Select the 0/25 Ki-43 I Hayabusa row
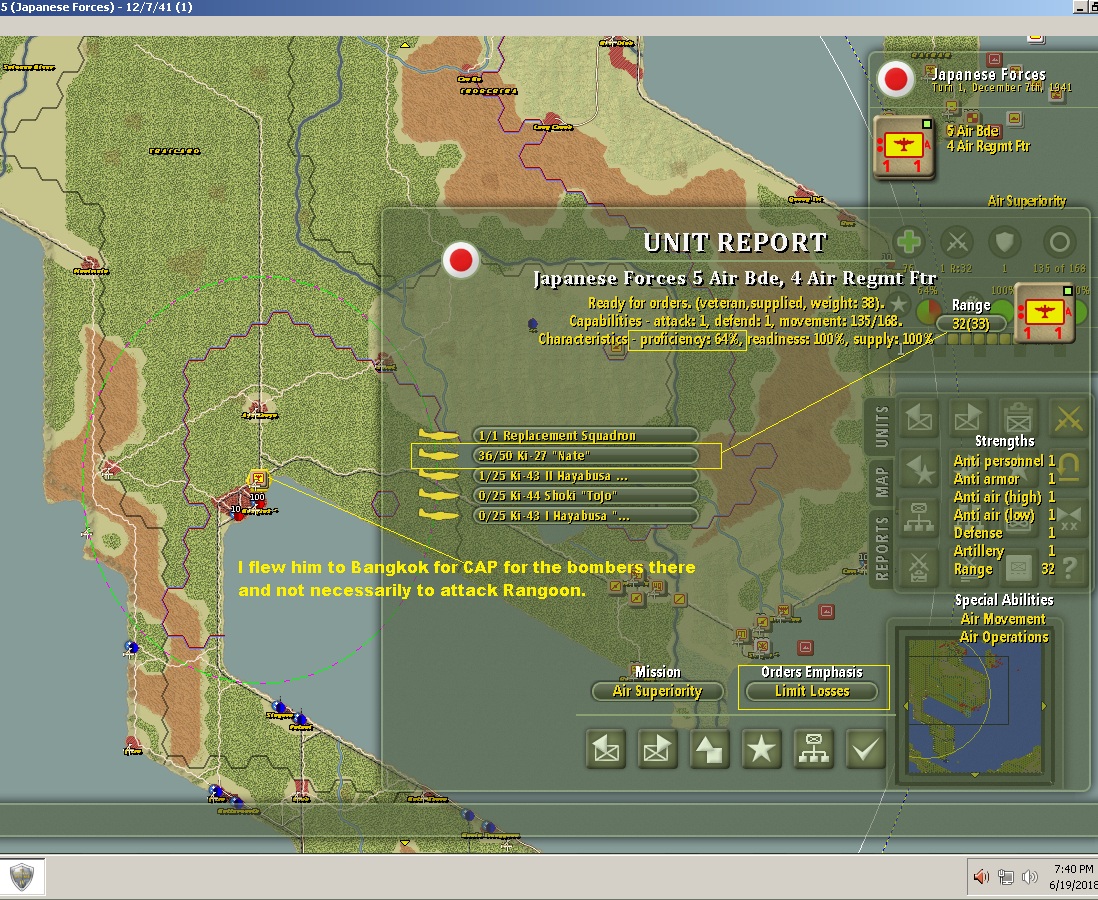This screenshot has height=900, width=1098. [x=585, y=515]
